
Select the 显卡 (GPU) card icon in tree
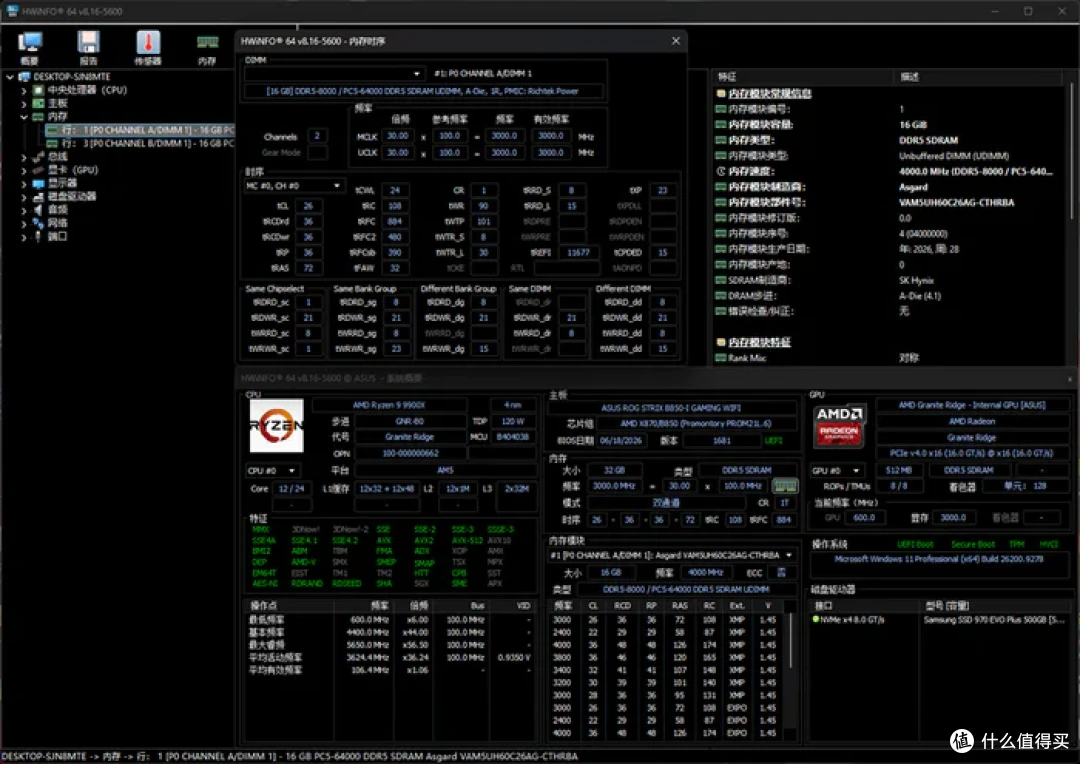click(x=39, y=169)
